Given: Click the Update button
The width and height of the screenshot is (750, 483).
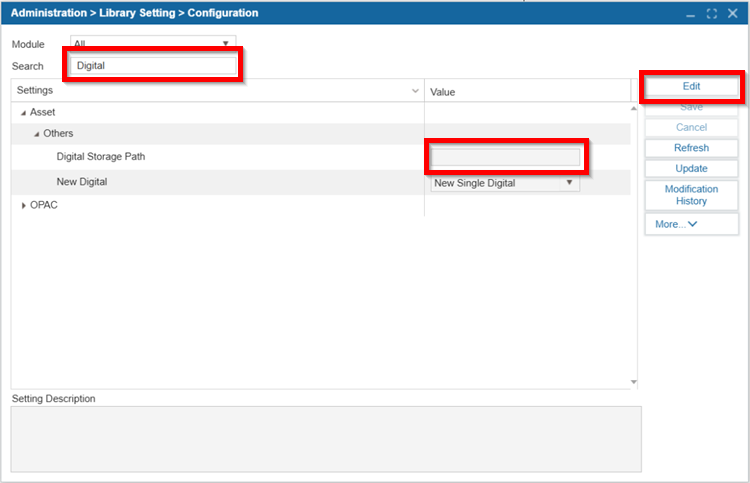Looking at the screenshot, I should coord(691,168).
